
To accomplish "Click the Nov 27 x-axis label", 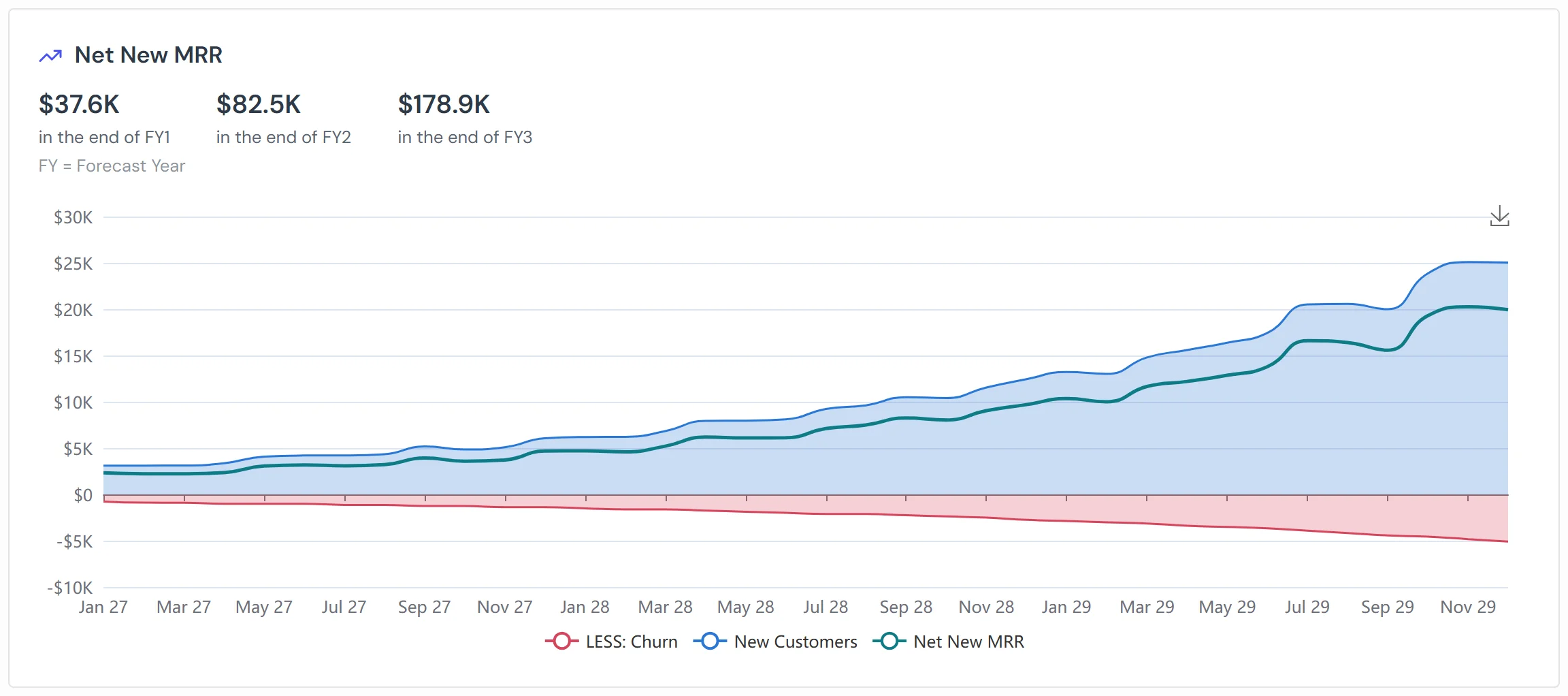I will [505, 607].
